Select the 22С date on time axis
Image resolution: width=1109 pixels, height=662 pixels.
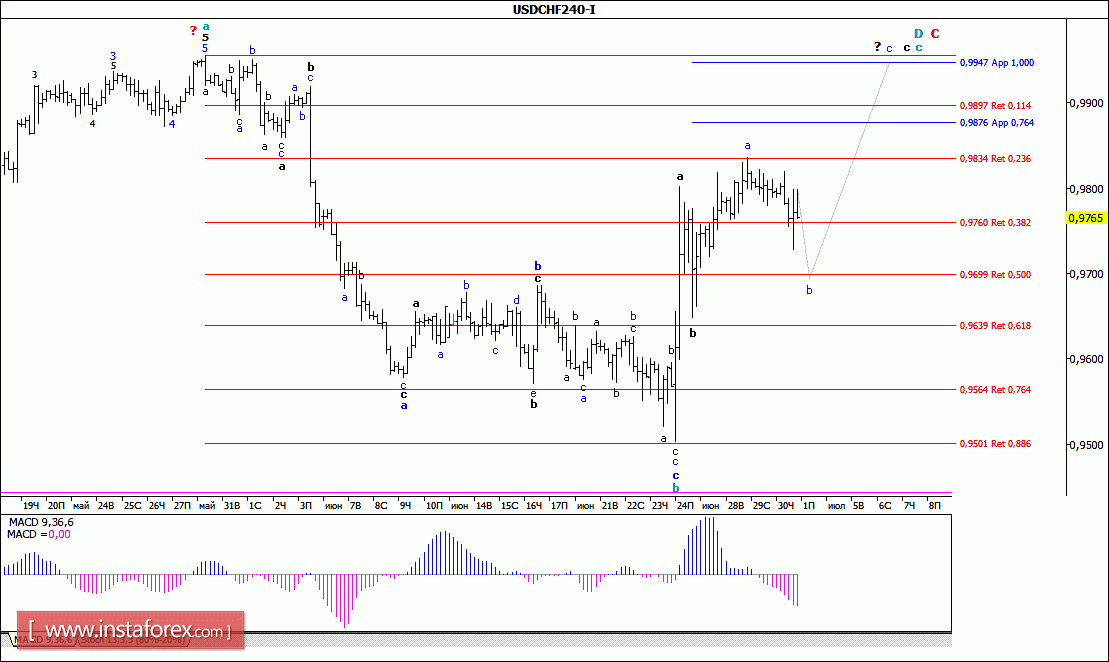[636, 506]
